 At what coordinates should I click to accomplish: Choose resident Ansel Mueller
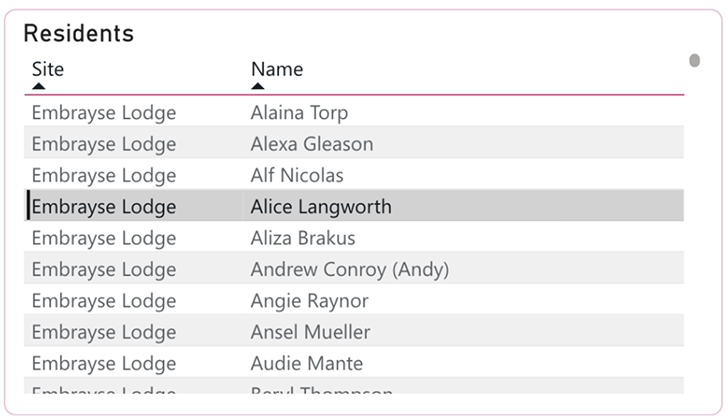tap(310, 332)
